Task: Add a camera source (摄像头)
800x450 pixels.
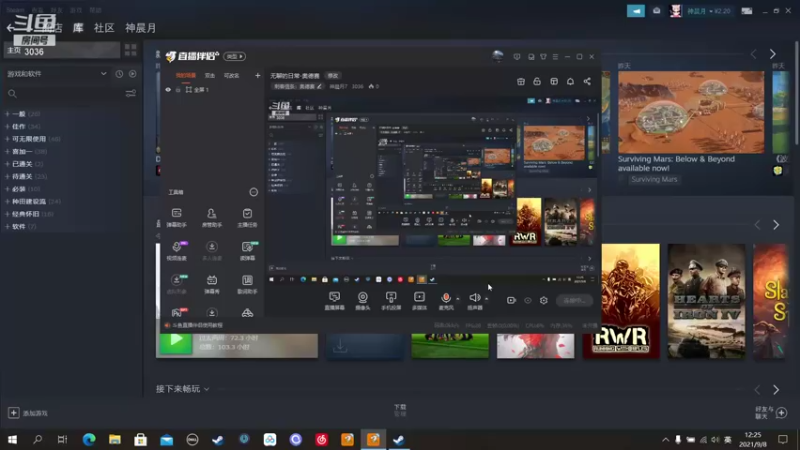Action: pyautogui.click(x=362, y=301)
